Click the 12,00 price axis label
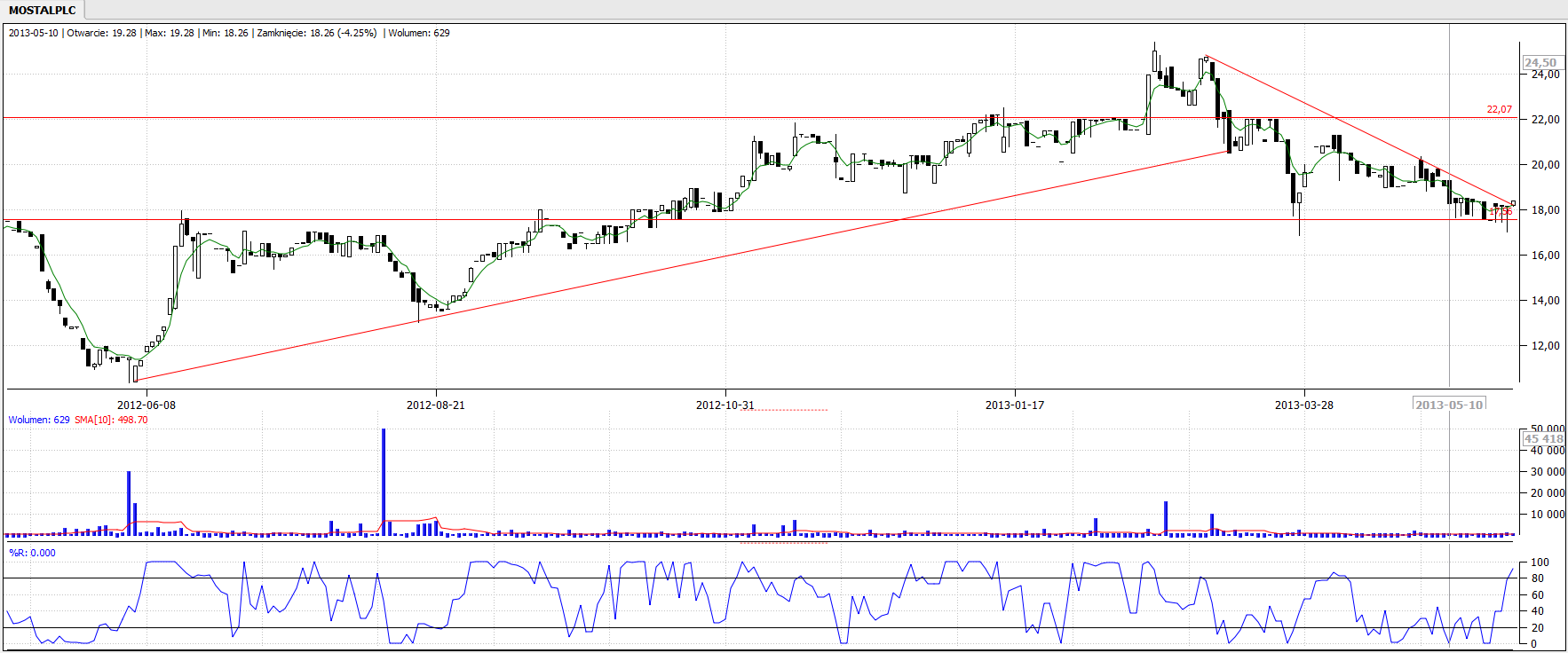This screenshot has height=653, width=1568. 1545,345
